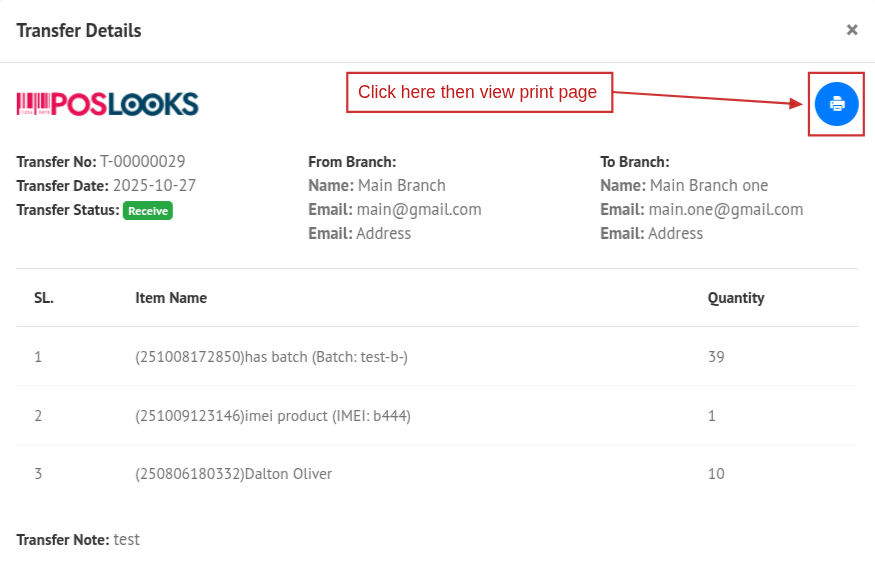Image resolution: width=875 pixels, height=587 pixels.
Task: Click quantity 10 for Dalton Oliver
Action: pyautogui.click(x=716, y=474)
